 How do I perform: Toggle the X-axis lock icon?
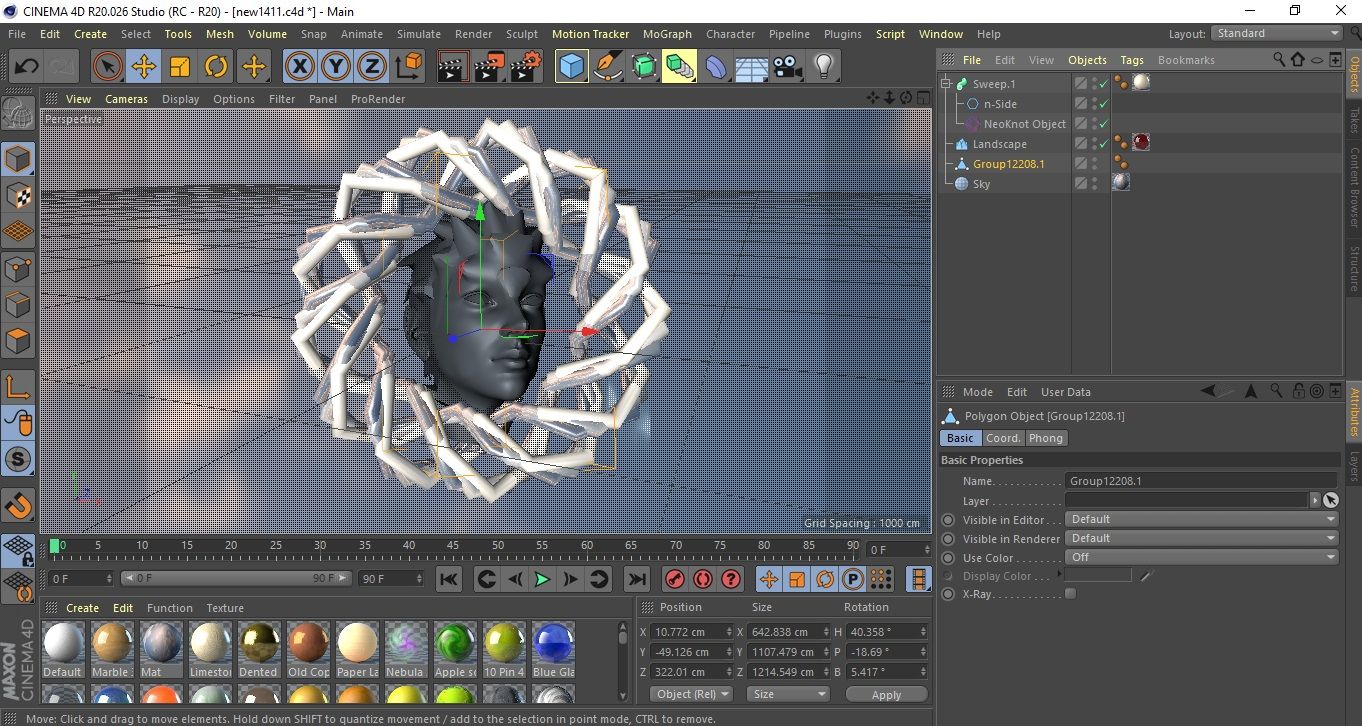click(299, 67)
